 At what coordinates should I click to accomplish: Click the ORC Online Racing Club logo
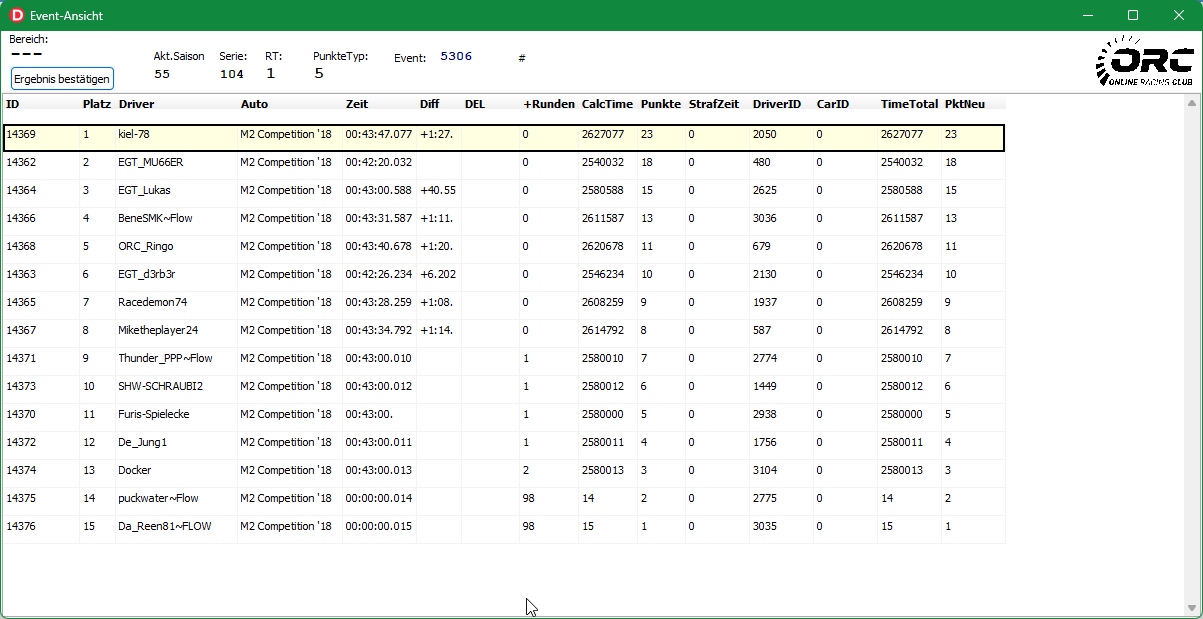pos(1143,62)
